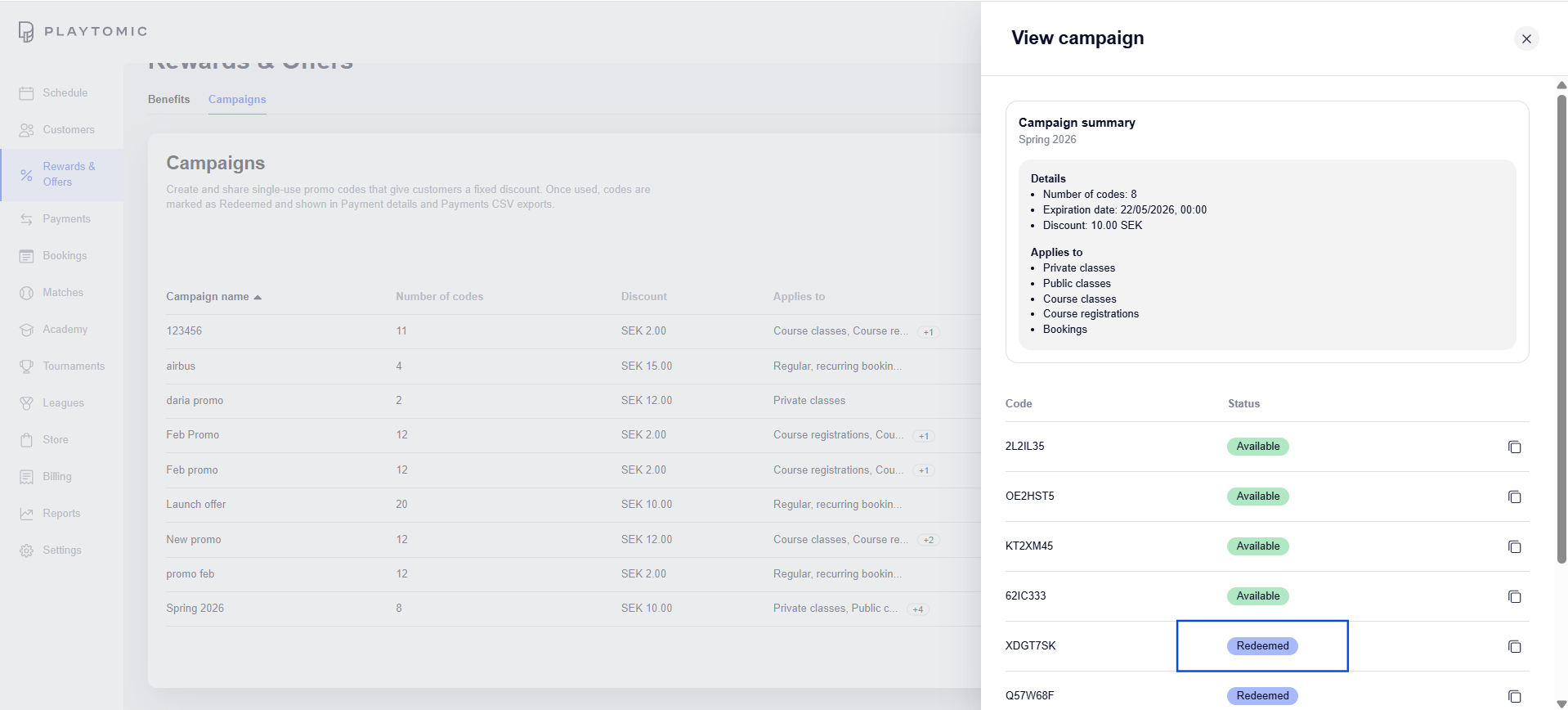Open the Launch offer campaign row
Viewport: 1568px width, 710px height.
coord(196,505)
